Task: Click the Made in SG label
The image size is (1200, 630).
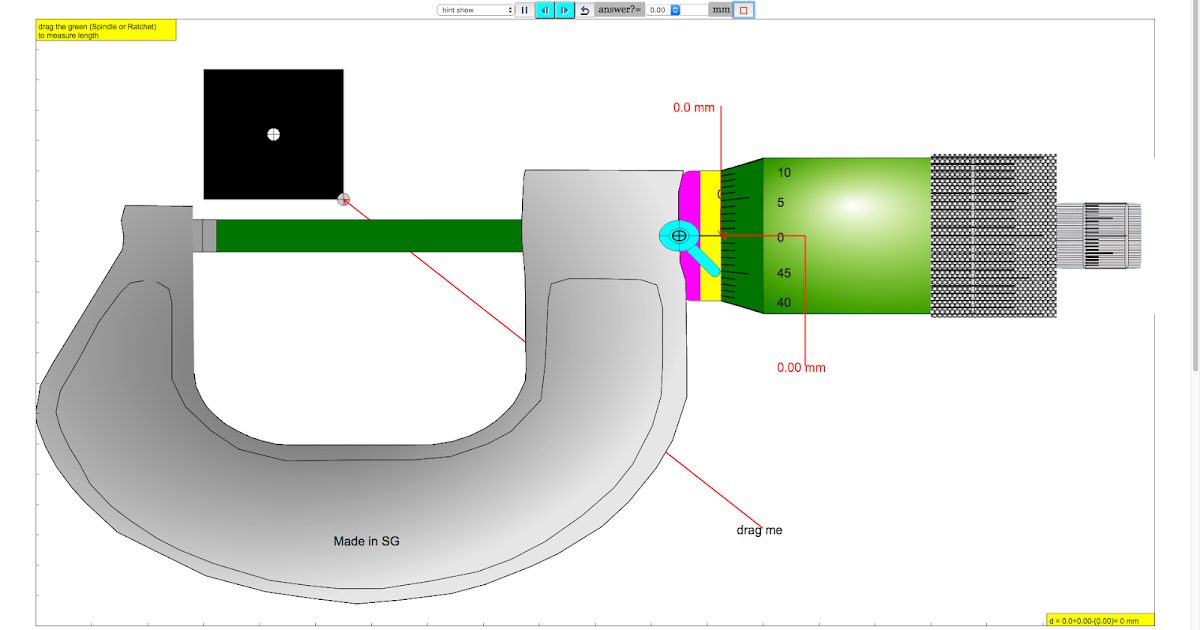Action: pos(365,540)
